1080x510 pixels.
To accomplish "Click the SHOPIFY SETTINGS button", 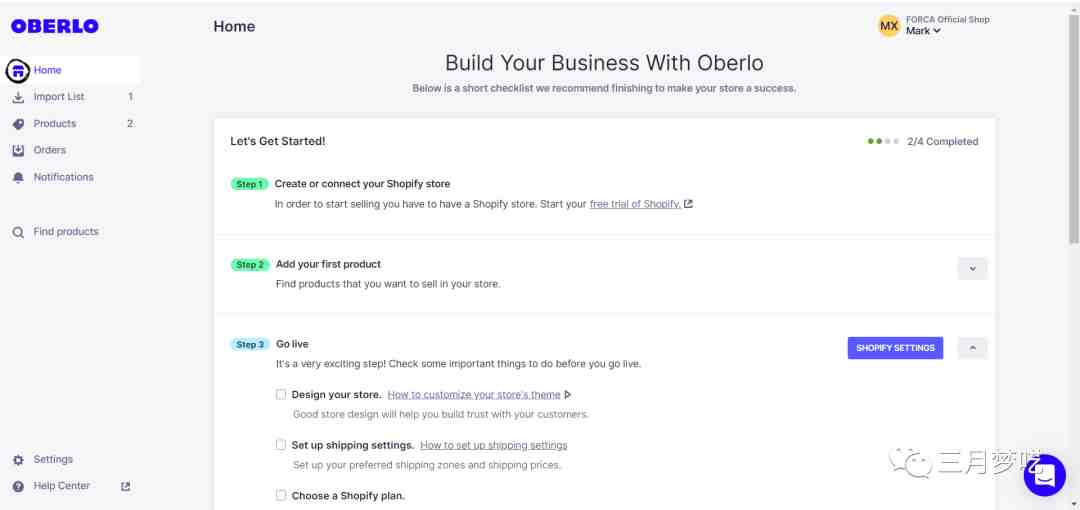I will click(x=895, y=348).
